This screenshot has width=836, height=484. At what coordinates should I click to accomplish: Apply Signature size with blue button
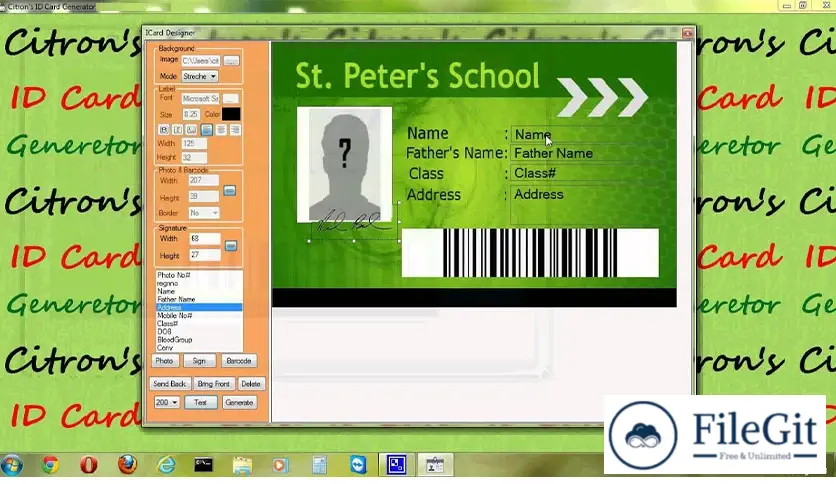[231, 246]
